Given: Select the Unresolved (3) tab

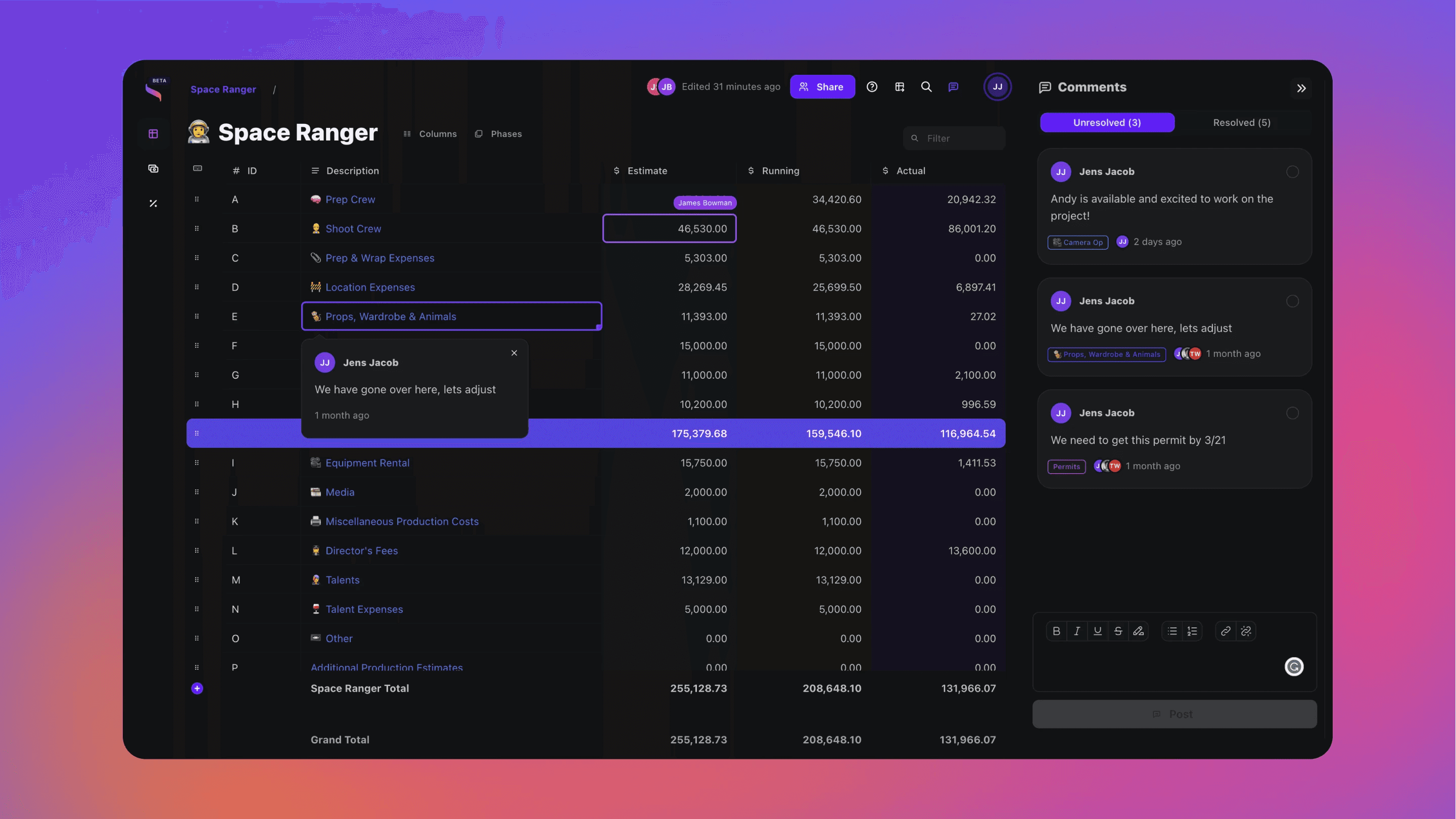Looking at the screenshot, I should click(1107, 122).
